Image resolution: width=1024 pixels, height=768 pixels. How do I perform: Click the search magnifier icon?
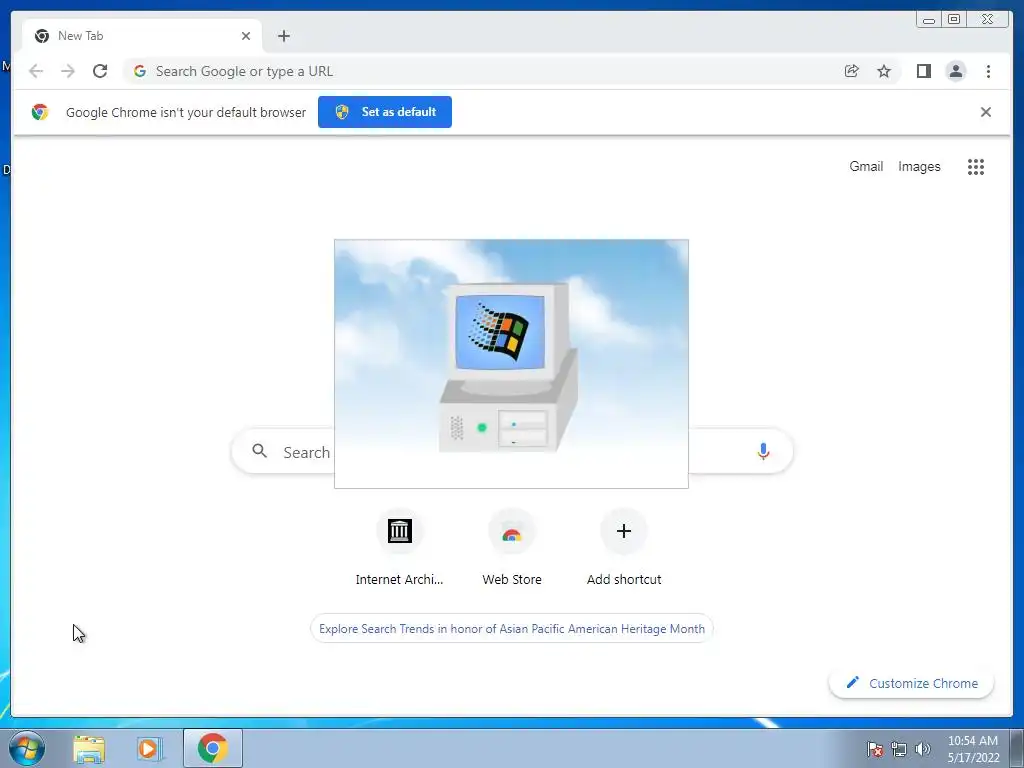click(259, 451)
